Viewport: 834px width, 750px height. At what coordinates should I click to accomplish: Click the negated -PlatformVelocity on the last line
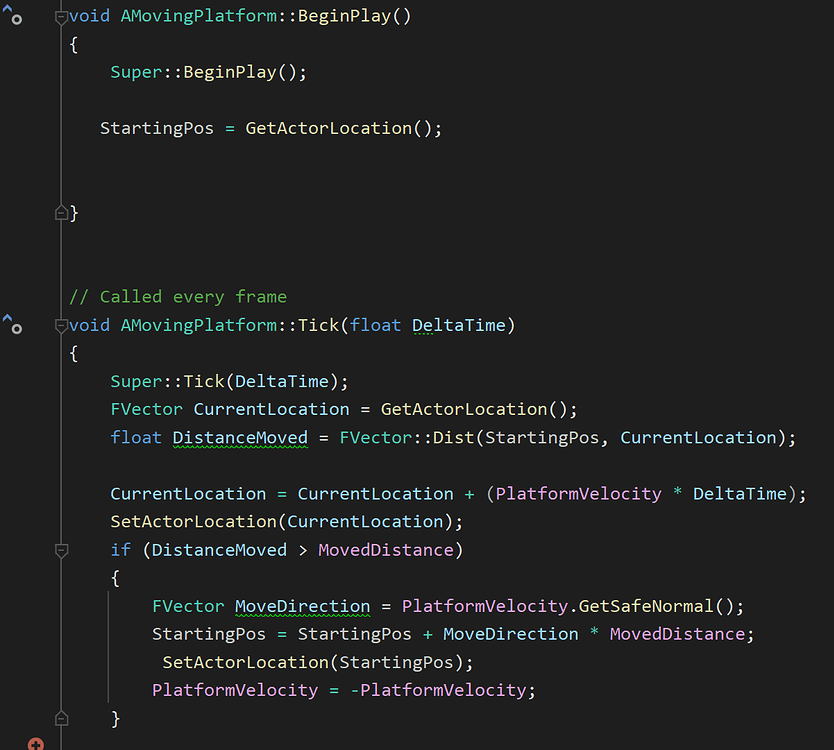point(438,690)
